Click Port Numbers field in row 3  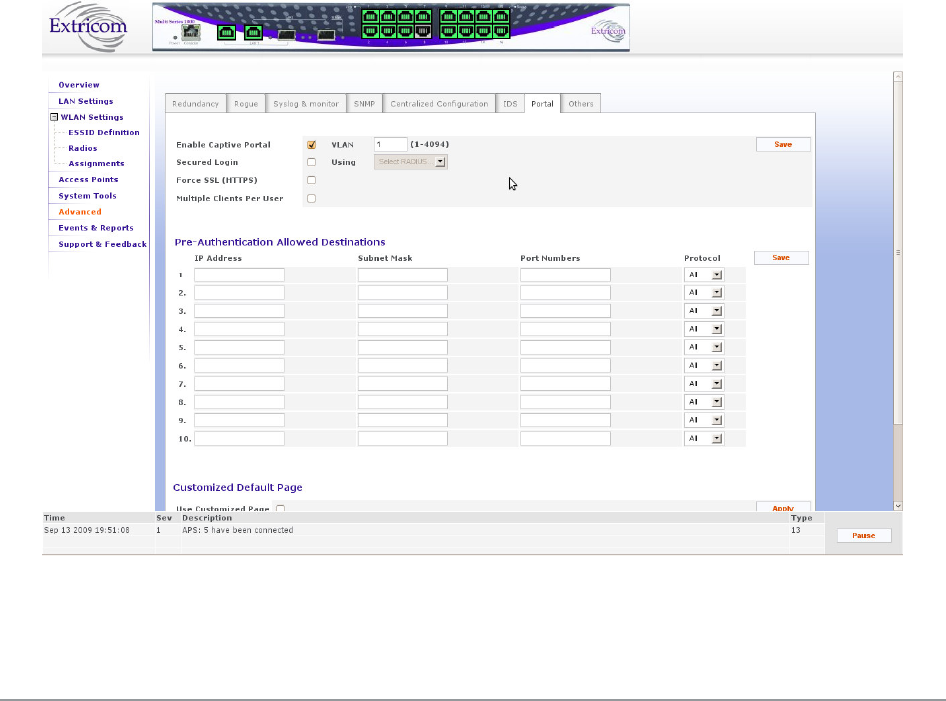click(x=565, y=311)
